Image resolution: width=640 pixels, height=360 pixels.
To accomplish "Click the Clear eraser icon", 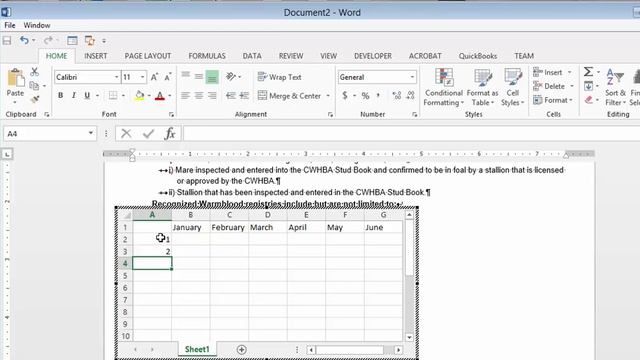I will [589, 100].
